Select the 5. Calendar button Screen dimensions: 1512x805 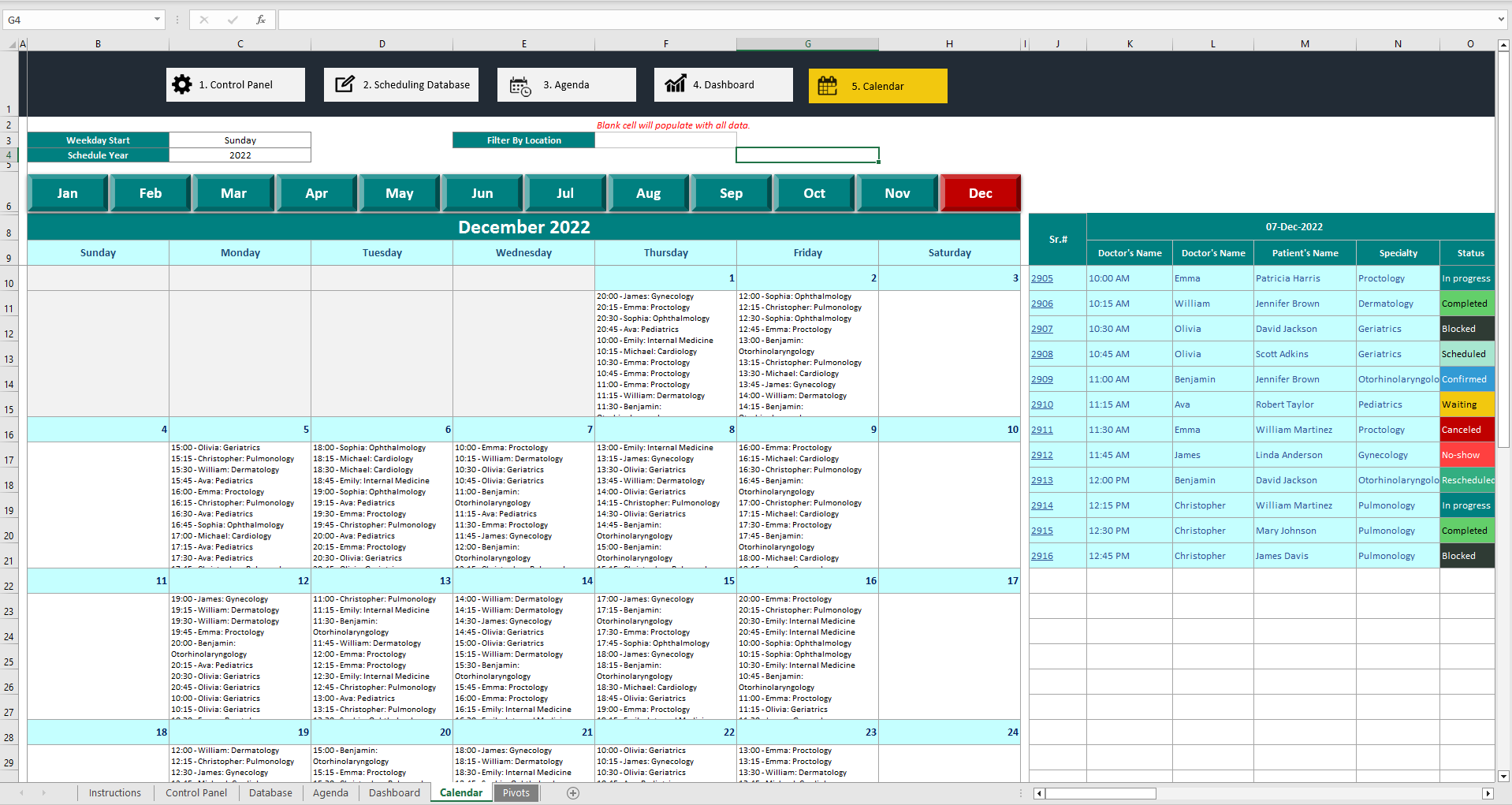tap(878, 86)
